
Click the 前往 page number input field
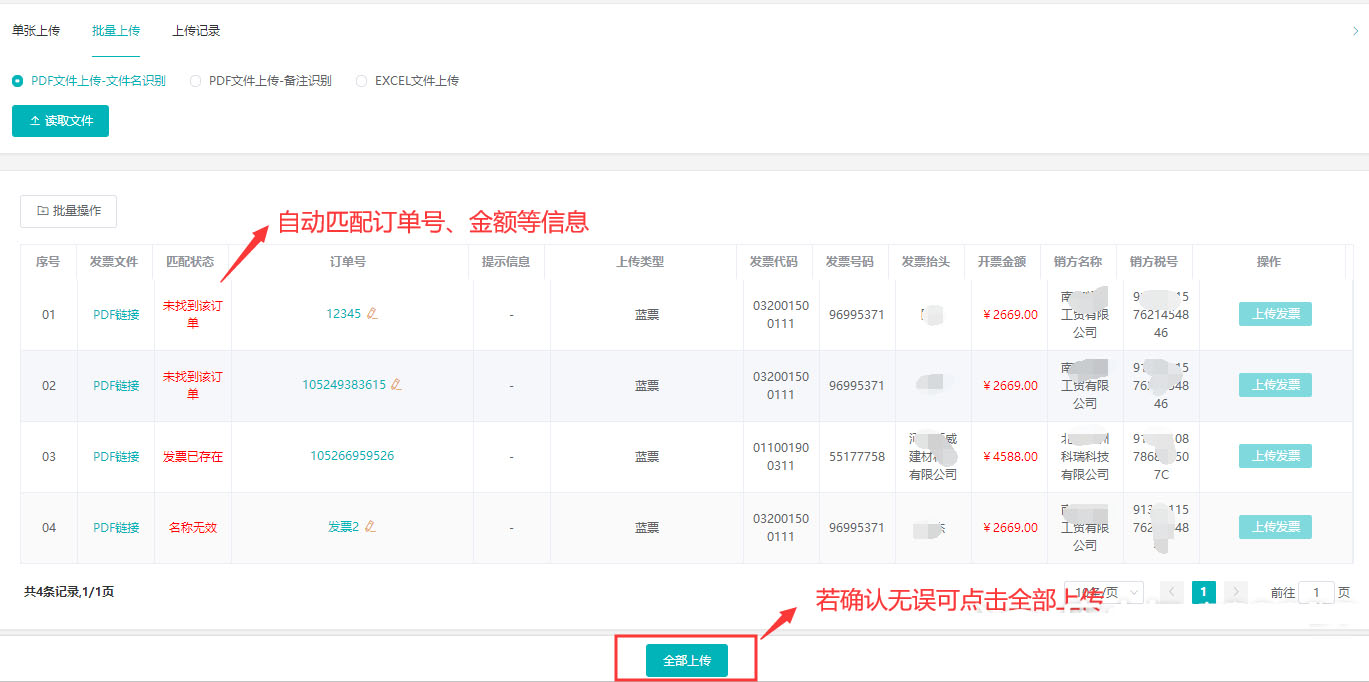tap(1317, 592)
